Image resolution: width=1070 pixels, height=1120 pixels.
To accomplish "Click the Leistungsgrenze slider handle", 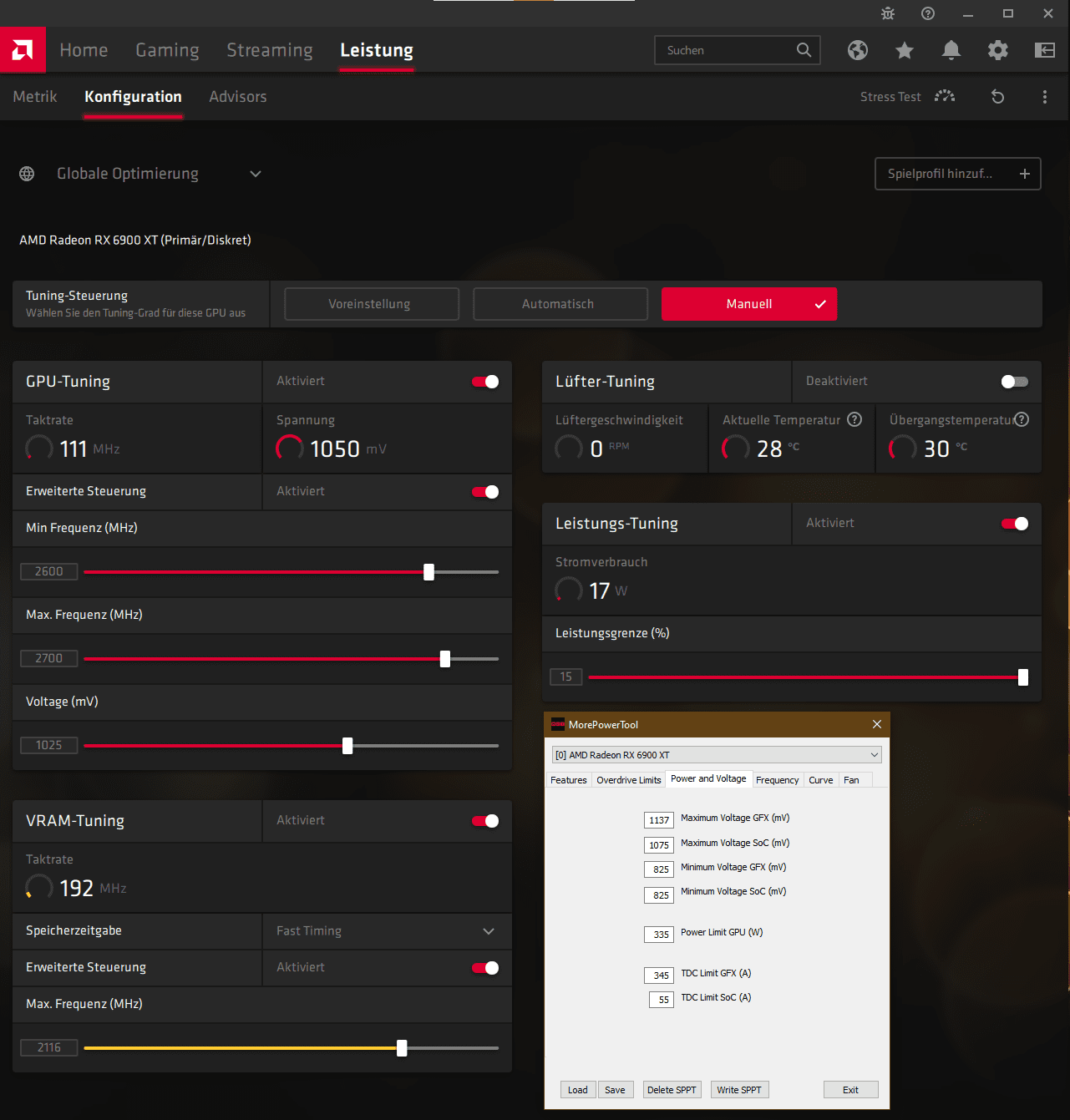I will click(1023, 677).
